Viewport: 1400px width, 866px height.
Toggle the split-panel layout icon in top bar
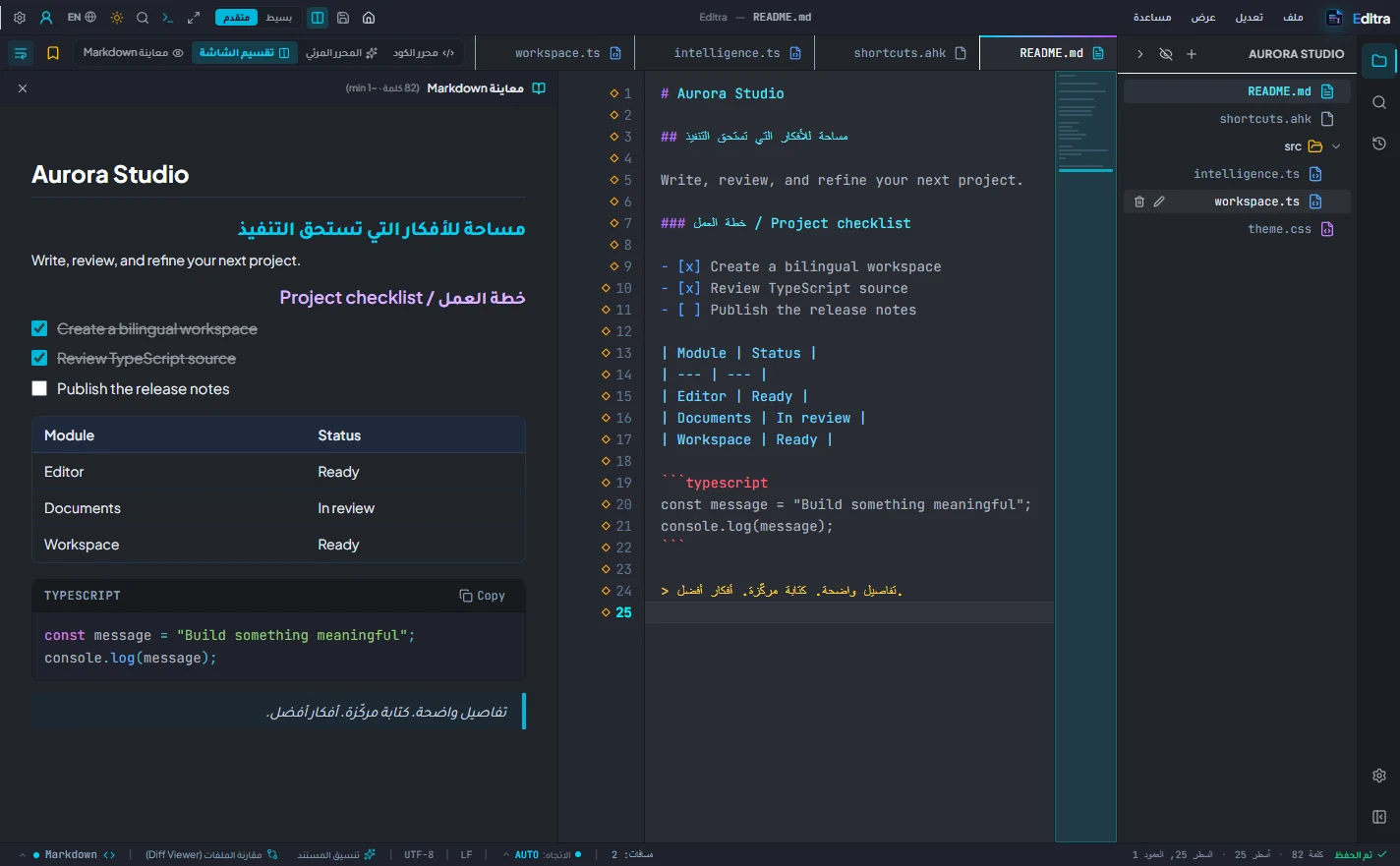pos(318,18)
